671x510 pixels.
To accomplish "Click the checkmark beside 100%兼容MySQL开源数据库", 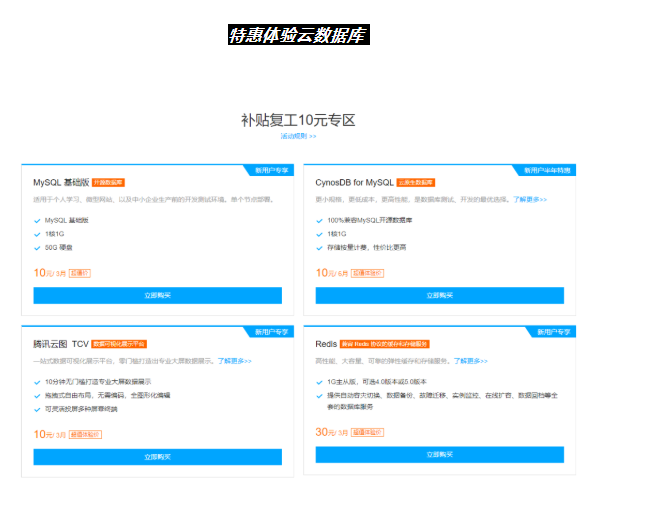I will [x=319, y=221].
